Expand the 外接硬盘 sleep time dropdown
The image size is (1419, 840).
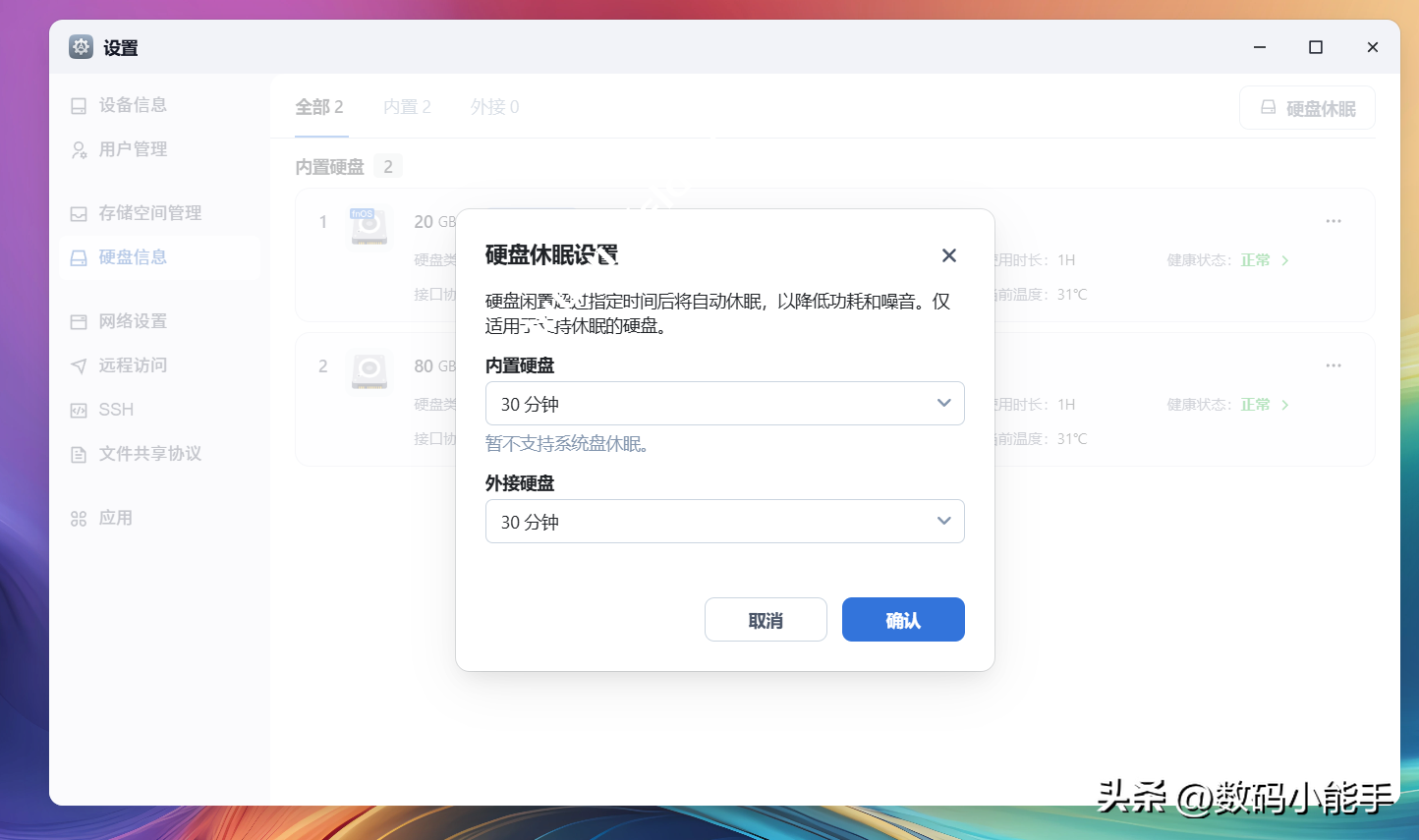[724, 522]
